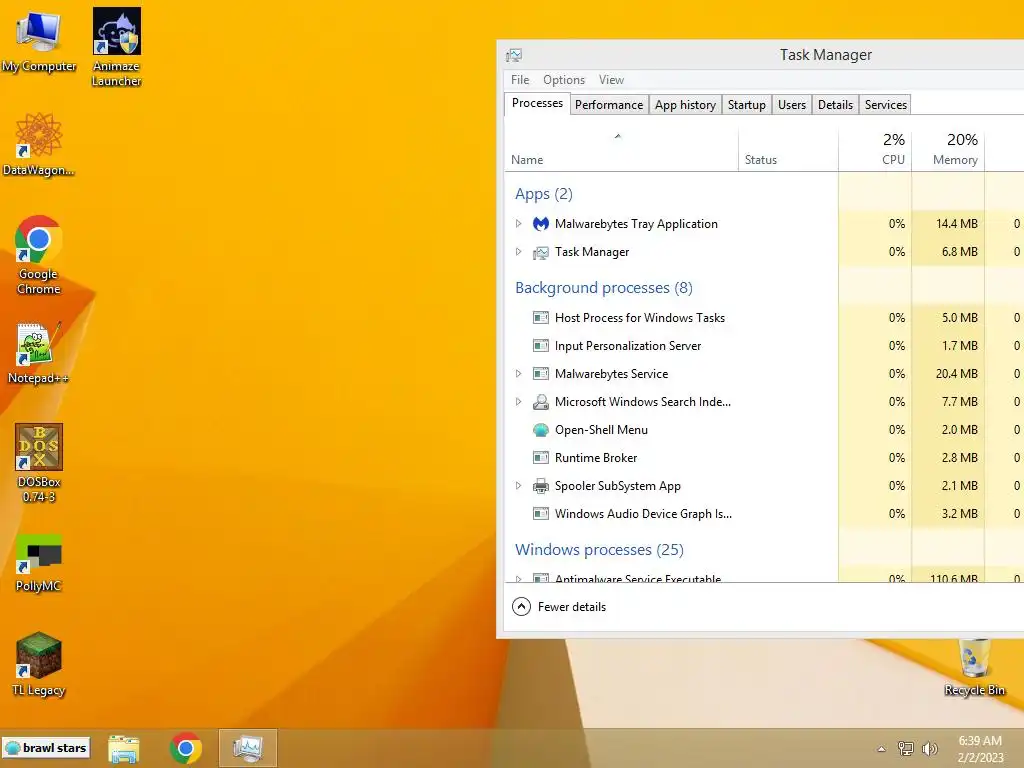The image size is (1024, 768).
Task: Expand Microsoft Windows Search Indexer entry
Action: click(x=519, y=402)
